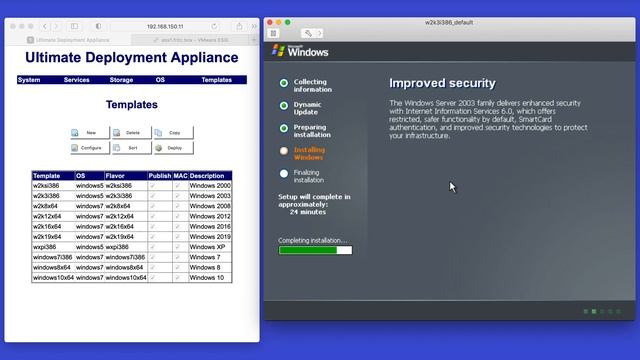Switch to Ultimate Deployment Appliance tab

coord(68,40)
